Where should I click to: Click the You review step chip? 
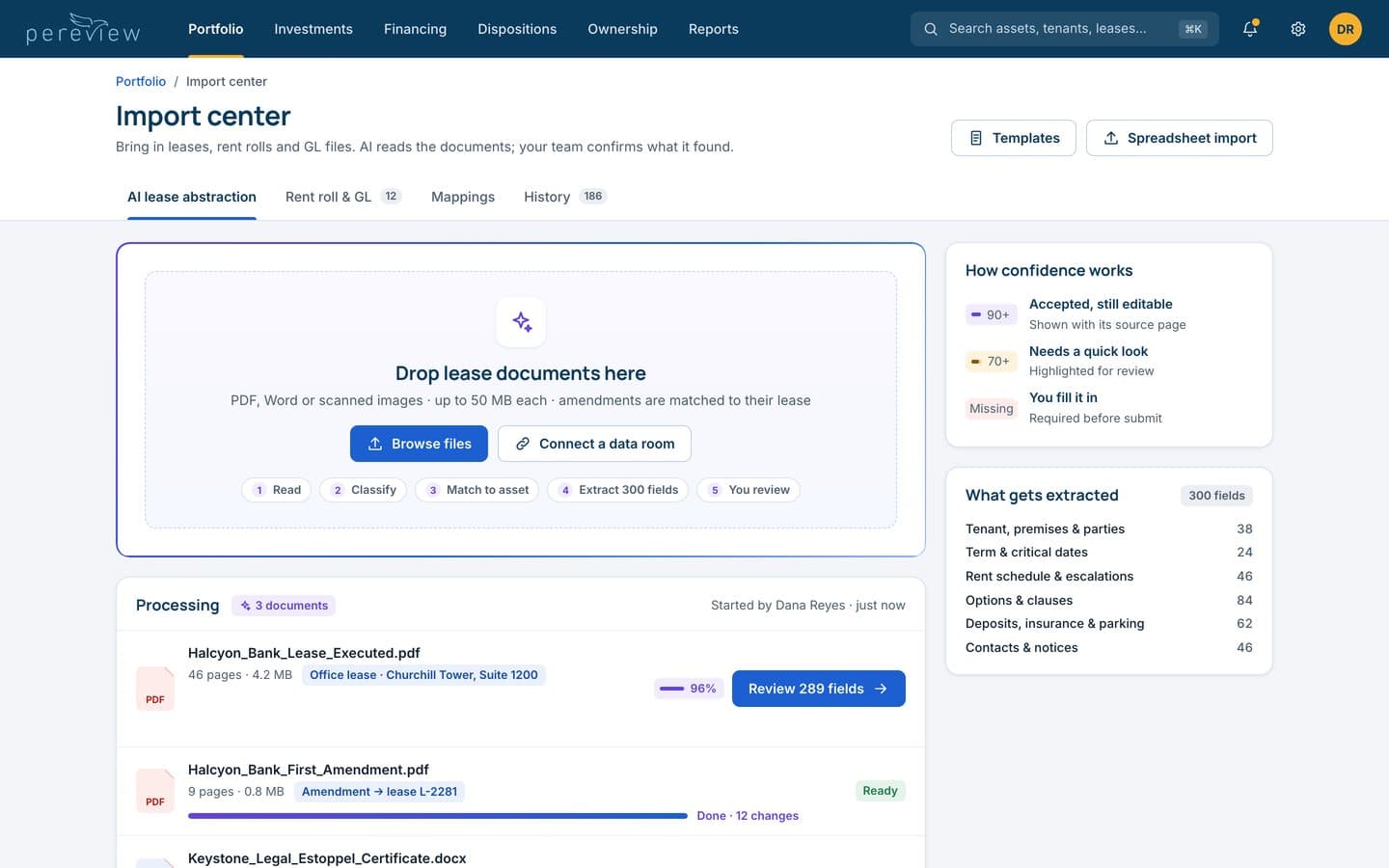pos(749,490)
